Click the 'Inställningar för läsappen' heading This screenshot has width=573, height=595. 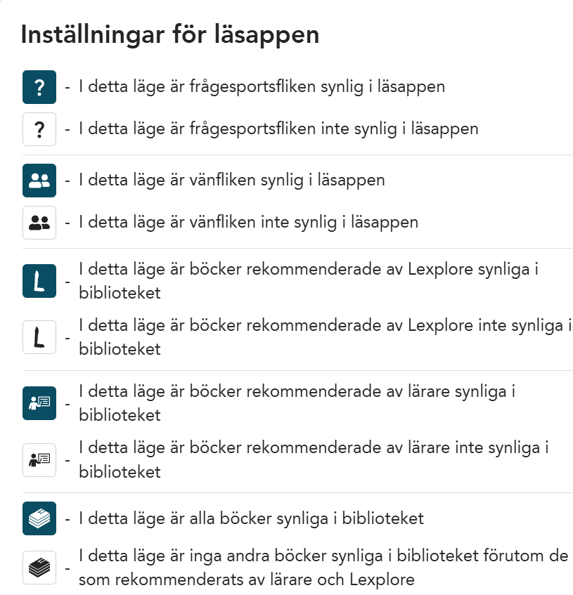coord(170,35)
